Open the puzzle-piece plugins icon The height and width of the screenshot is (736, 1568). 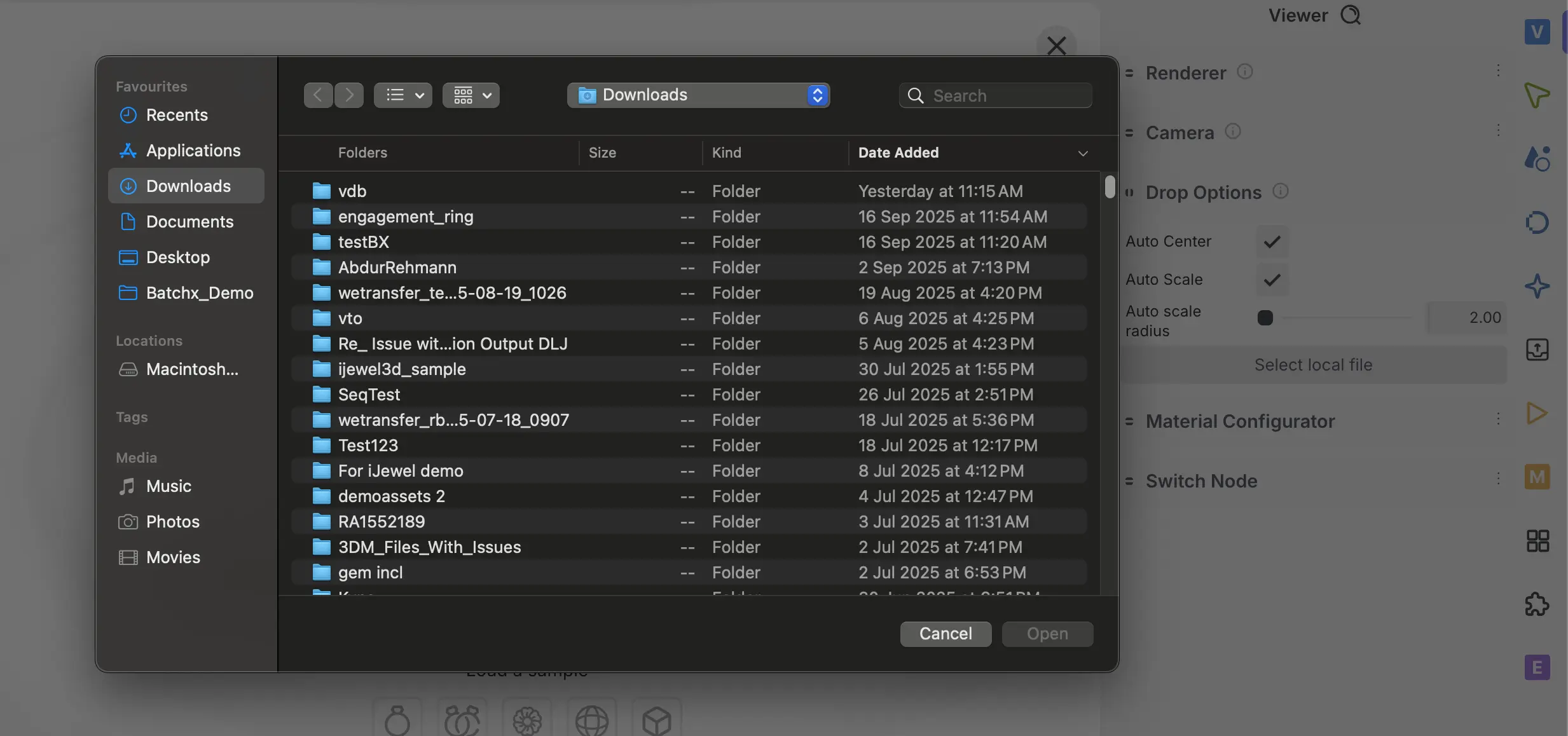tap(1537, 604)
